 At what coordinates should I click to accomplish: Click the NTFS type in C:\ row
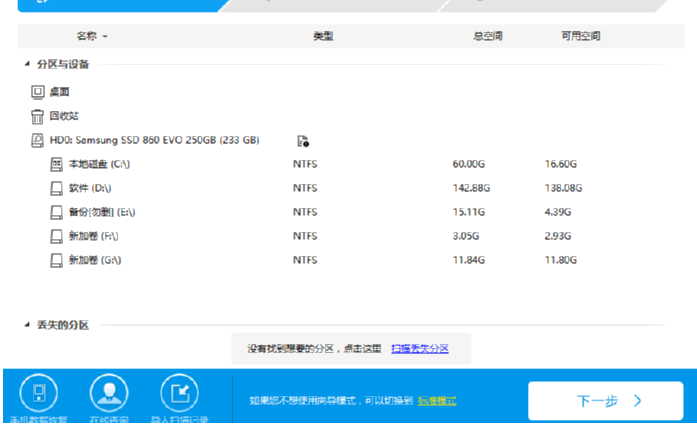tap(305, 164)
